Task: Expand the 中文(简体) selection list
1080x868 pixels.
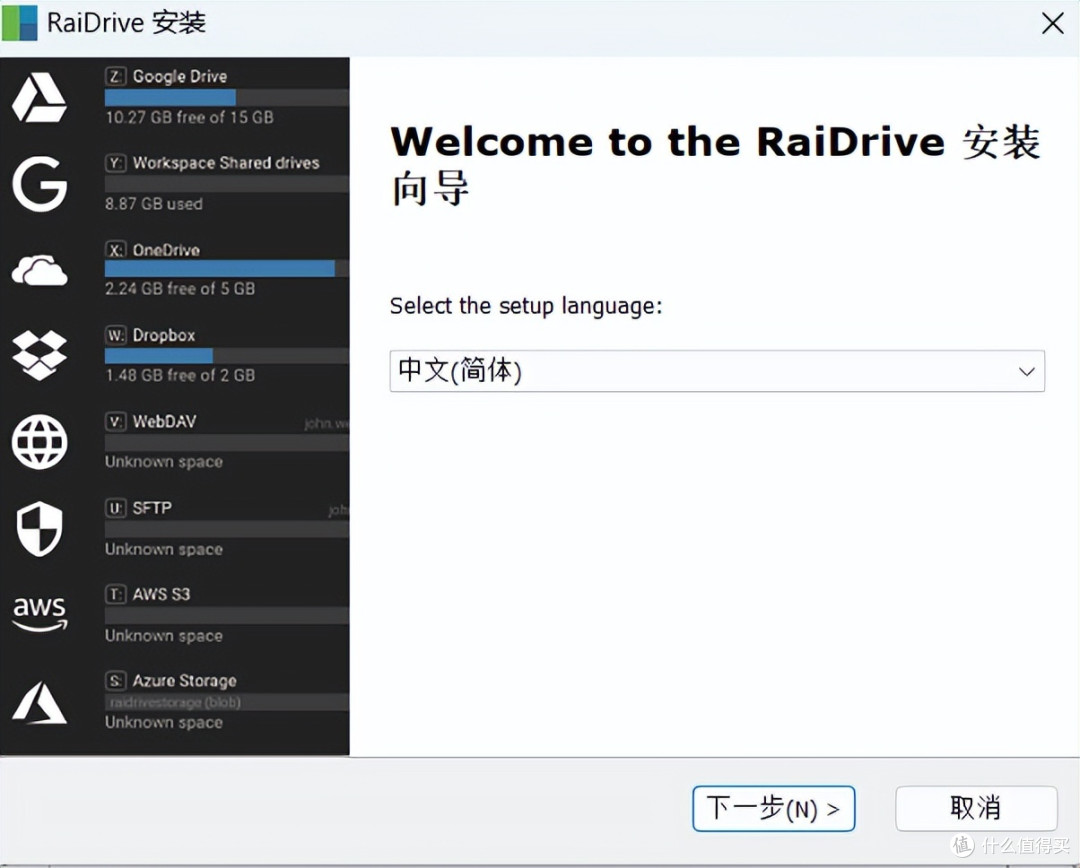Action: tap(717, 371)
